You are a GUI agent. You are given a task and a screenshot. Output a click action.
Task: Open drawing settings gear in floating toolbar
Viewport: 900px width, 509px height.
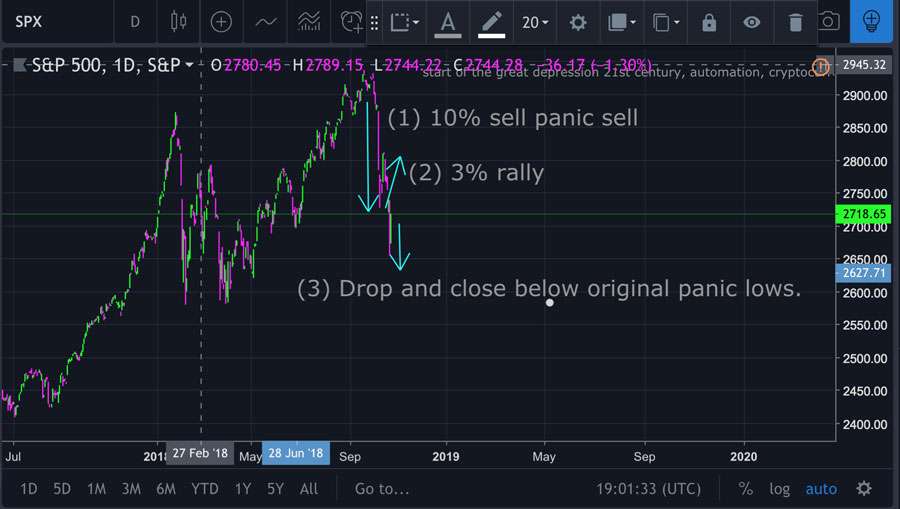[577, 22]
